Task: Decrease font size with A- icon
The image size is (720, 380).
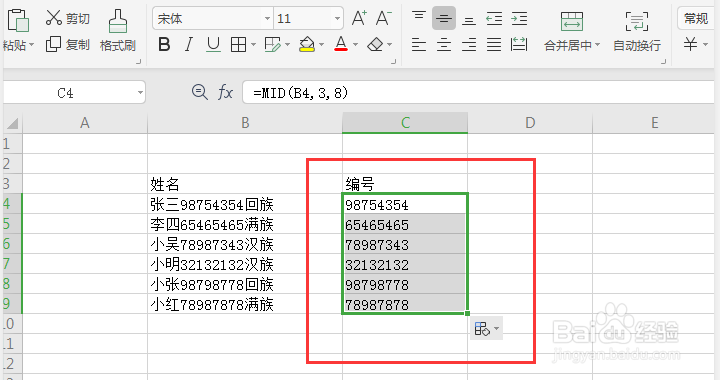Action: 383,18
